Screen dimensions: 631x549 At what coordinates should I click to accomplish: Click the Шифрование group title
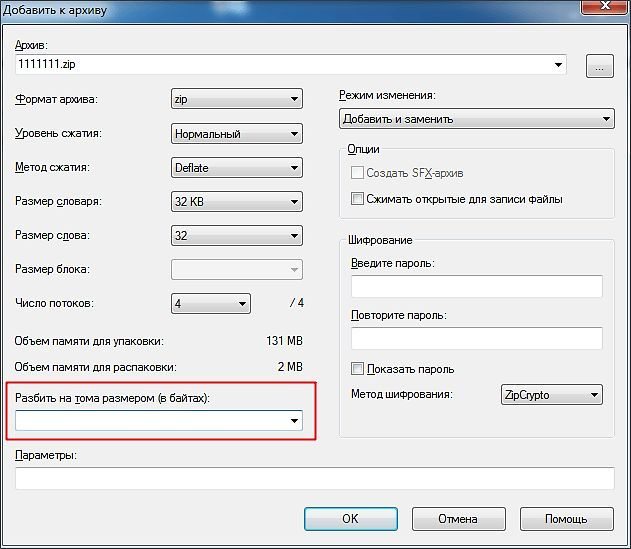(380, 240)
